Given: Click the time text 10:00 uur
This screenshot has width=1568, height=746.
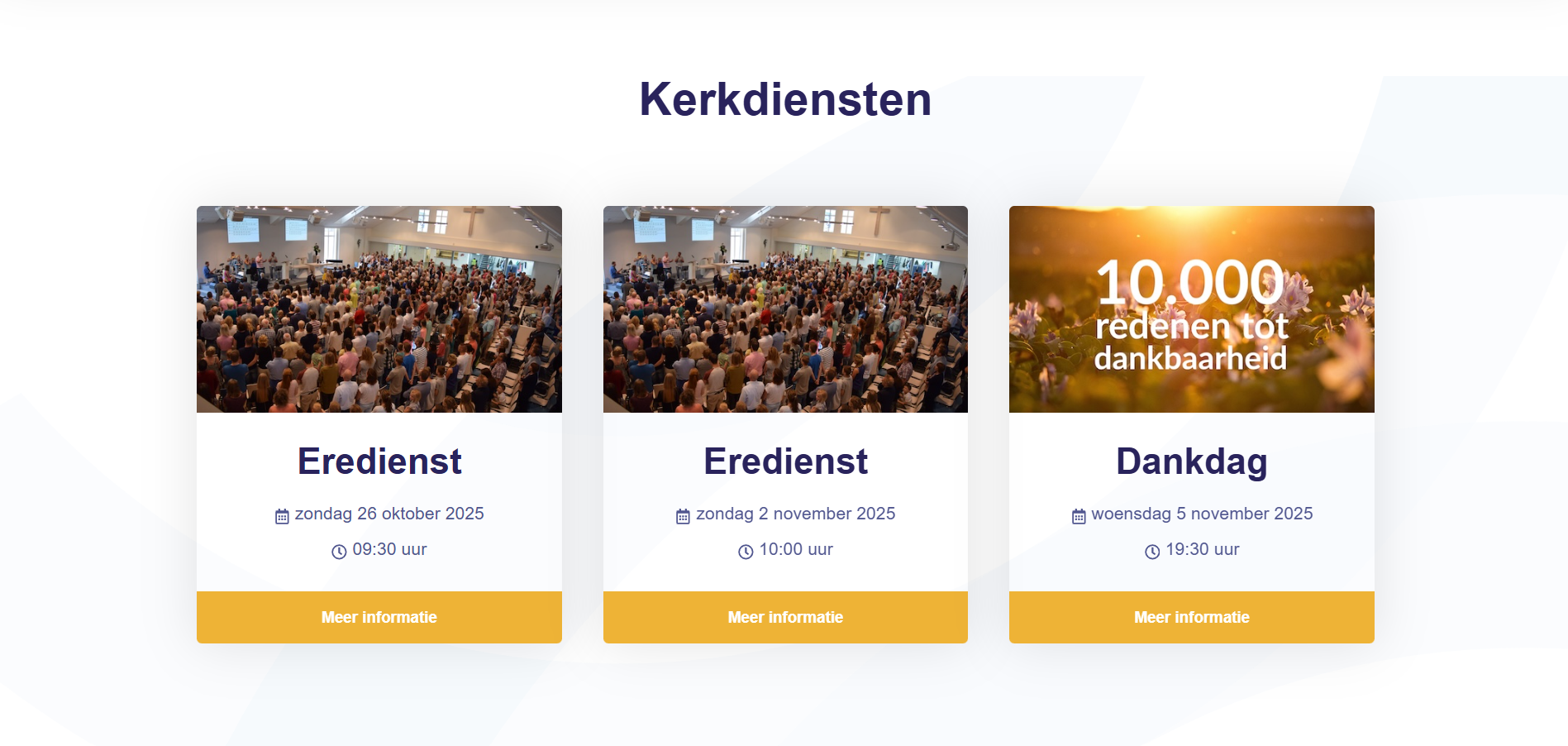Looking at the screenshot, I should 796,549.
